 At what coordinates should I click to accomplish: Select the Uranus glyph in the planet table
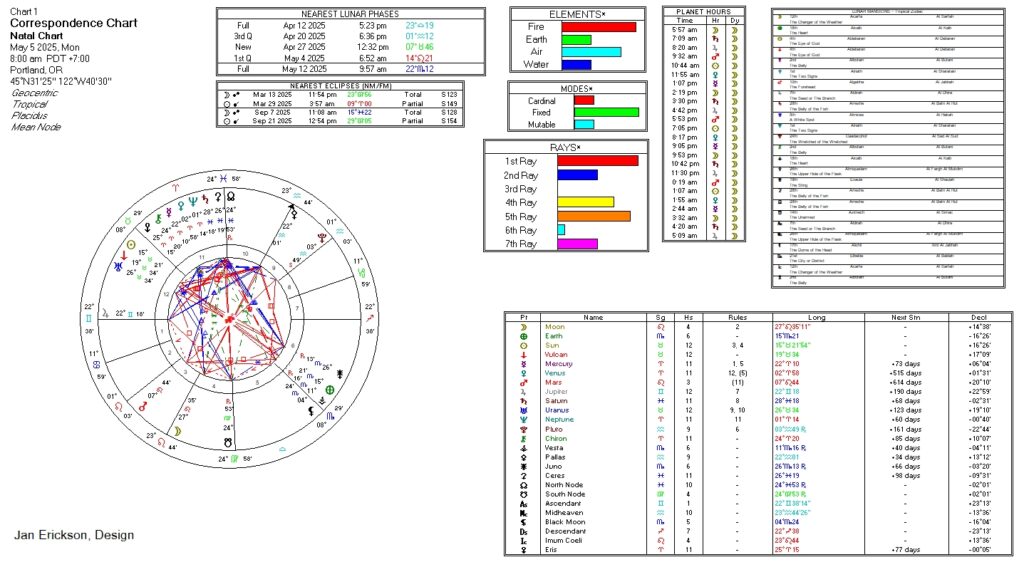523,411
